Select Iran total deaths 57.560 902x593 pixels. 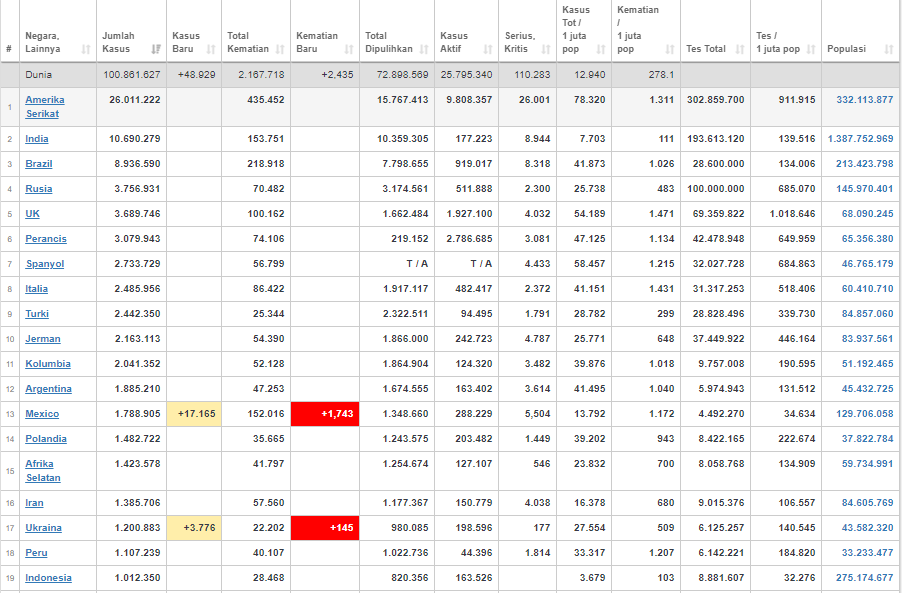269,503
